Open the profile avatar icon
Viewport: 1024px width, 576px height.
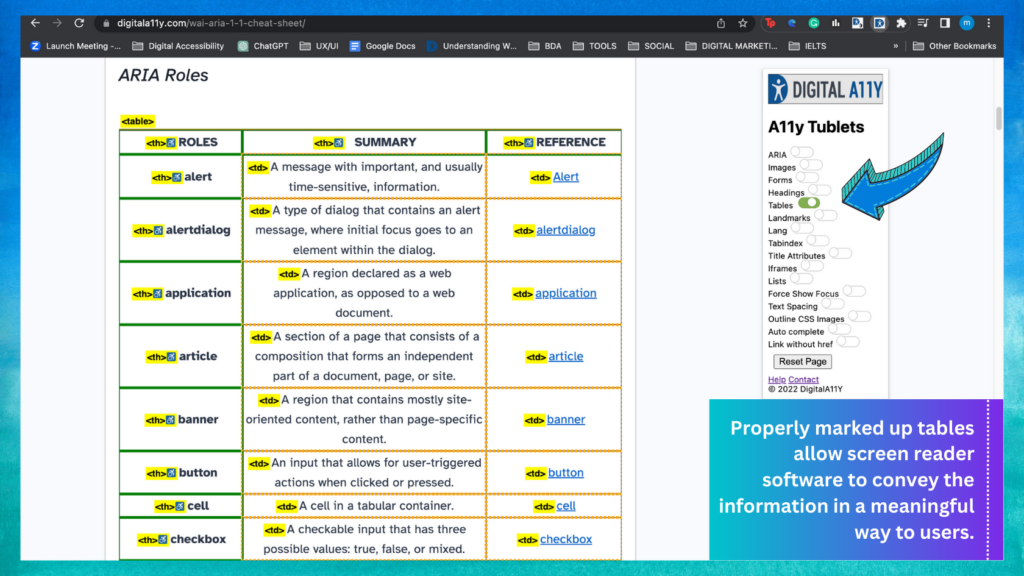[966, 23]
